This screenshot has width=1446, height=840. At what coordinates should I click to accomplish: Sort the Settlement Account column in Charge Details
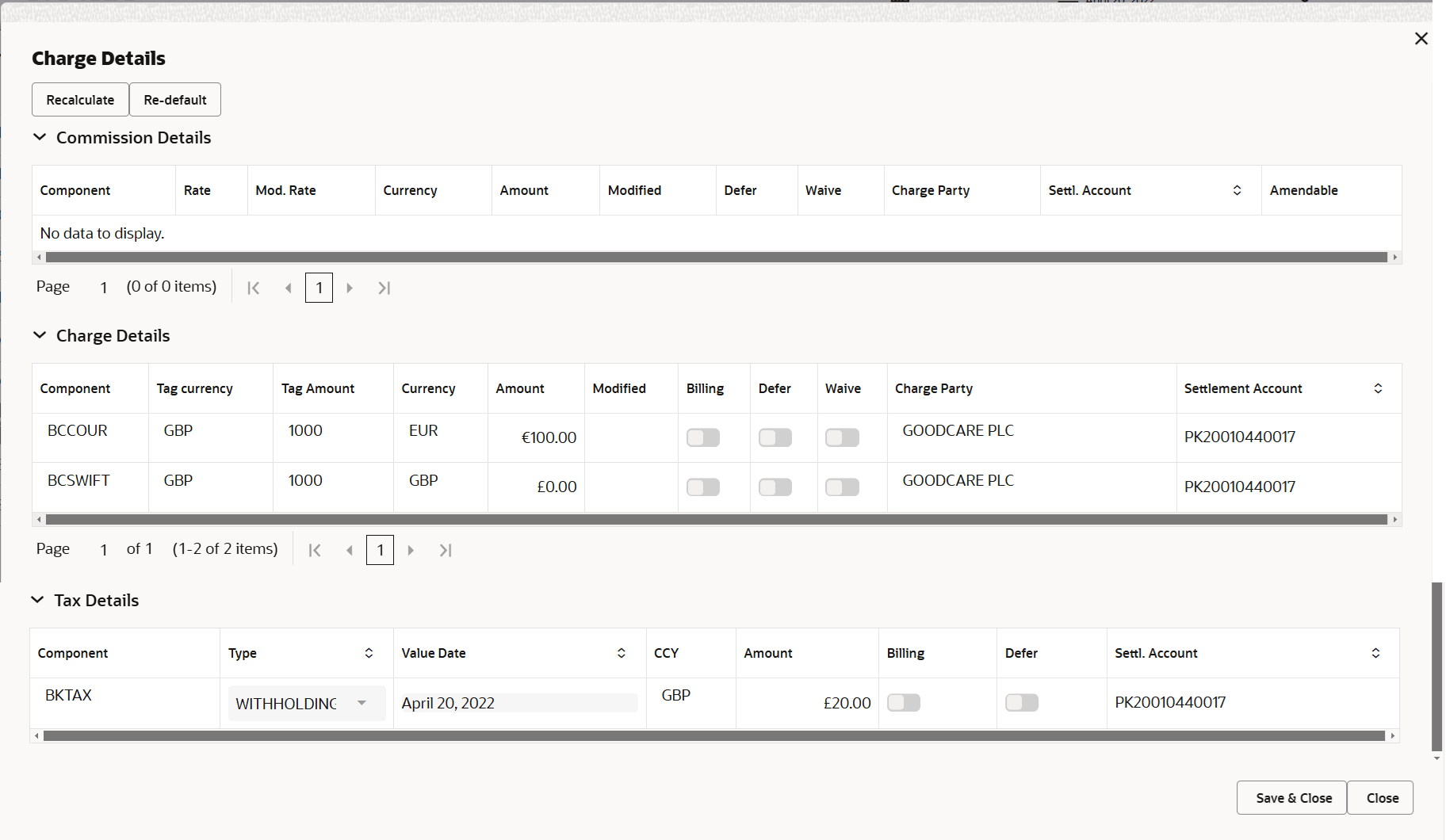click(1378, 388)
